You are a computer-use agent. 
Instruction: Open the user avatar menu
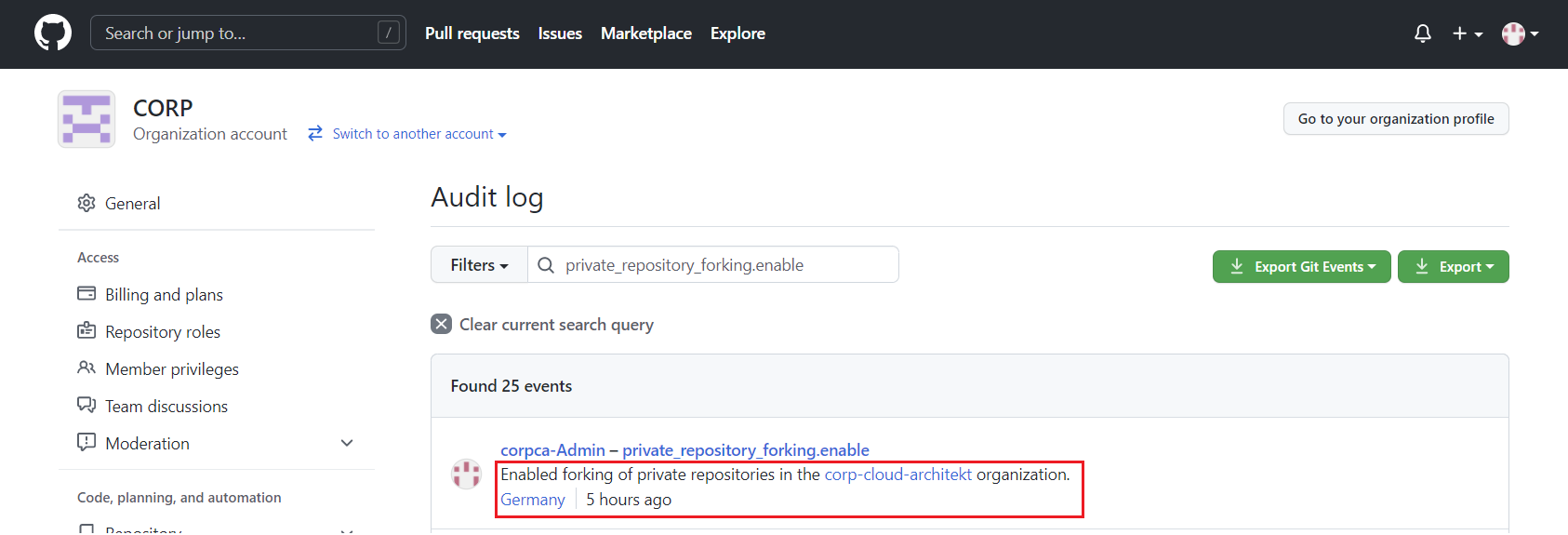(1521, 33)
